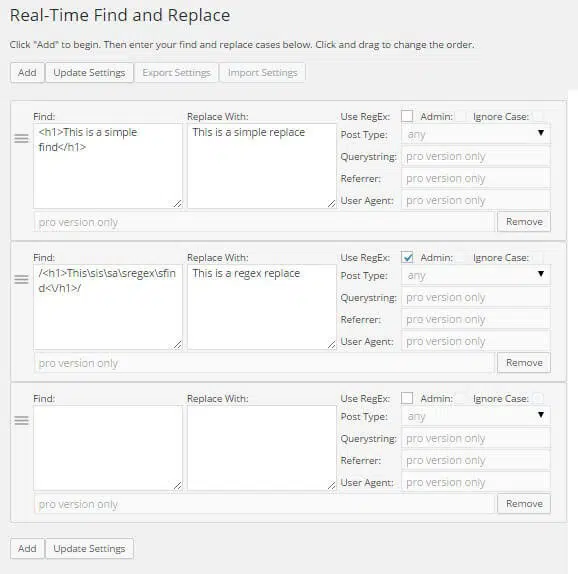Click Export Settings button

[176, 73]
